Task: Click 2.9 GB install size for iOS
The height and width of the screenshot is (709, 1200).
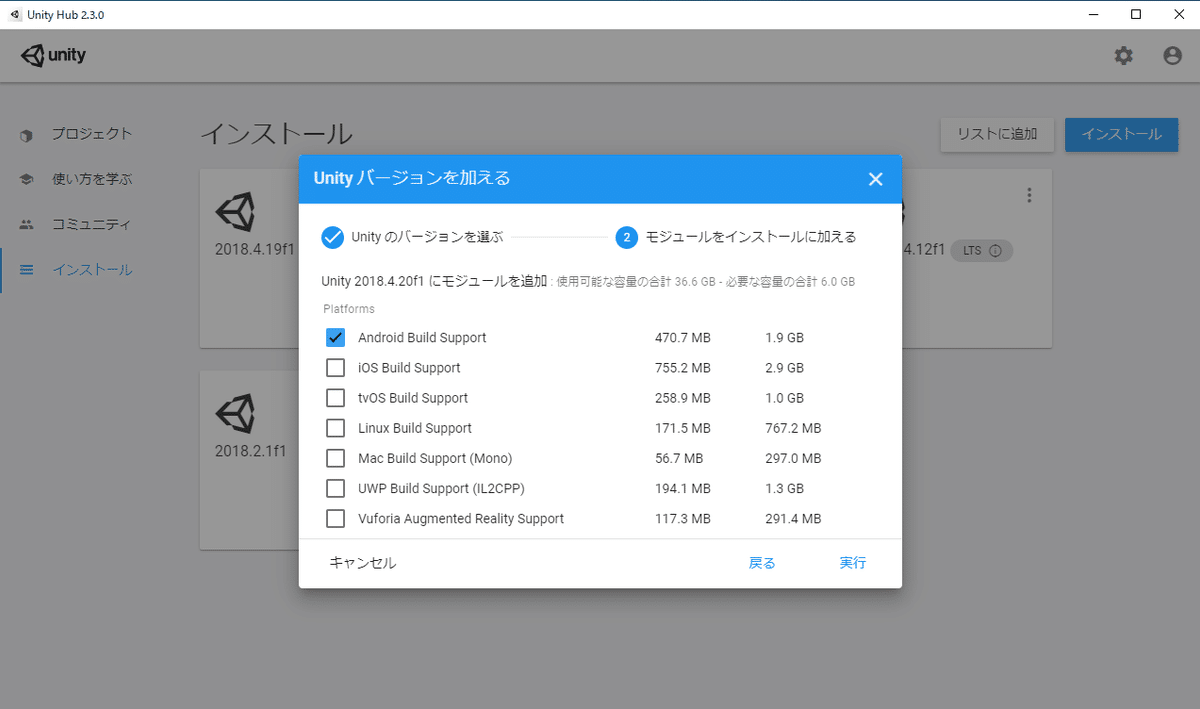Action: coord(784,368)
